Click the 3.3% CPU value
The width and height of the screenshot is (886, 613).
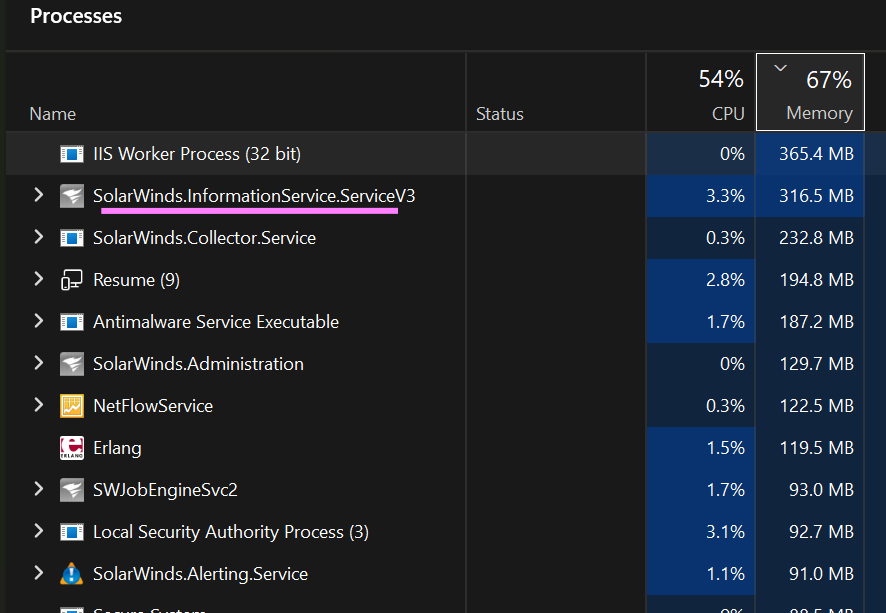(726, 196)
